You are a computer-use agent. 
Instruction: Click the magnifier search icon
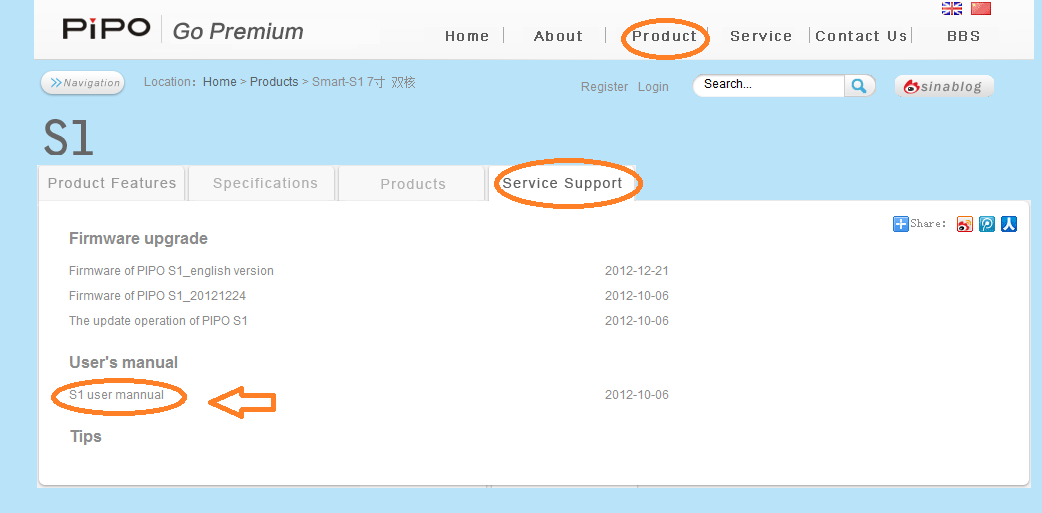click(x=859, y=86)
